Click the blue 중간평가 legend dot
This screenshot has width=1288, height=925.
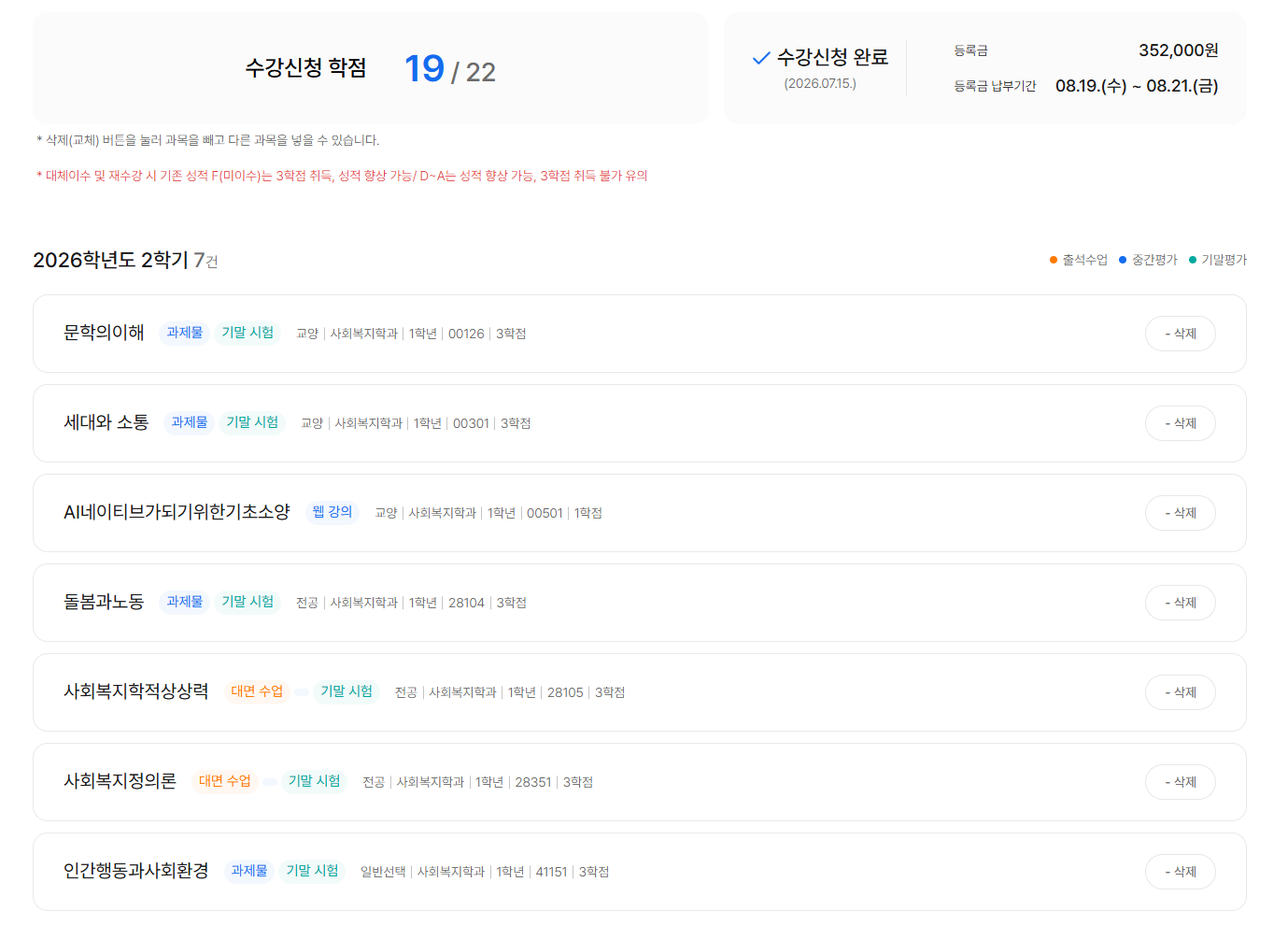coord(1123,260)
